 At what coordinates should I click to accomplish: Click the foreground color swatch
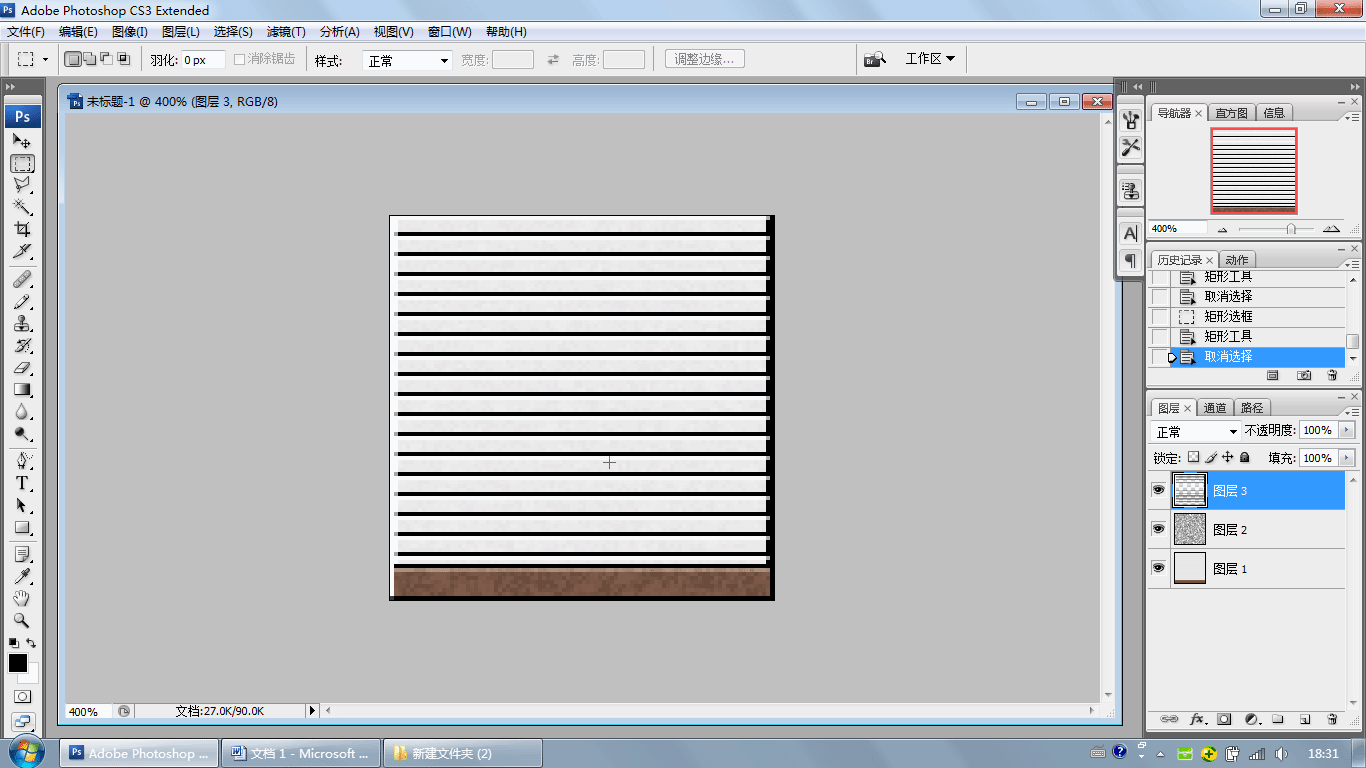[18, 662]
